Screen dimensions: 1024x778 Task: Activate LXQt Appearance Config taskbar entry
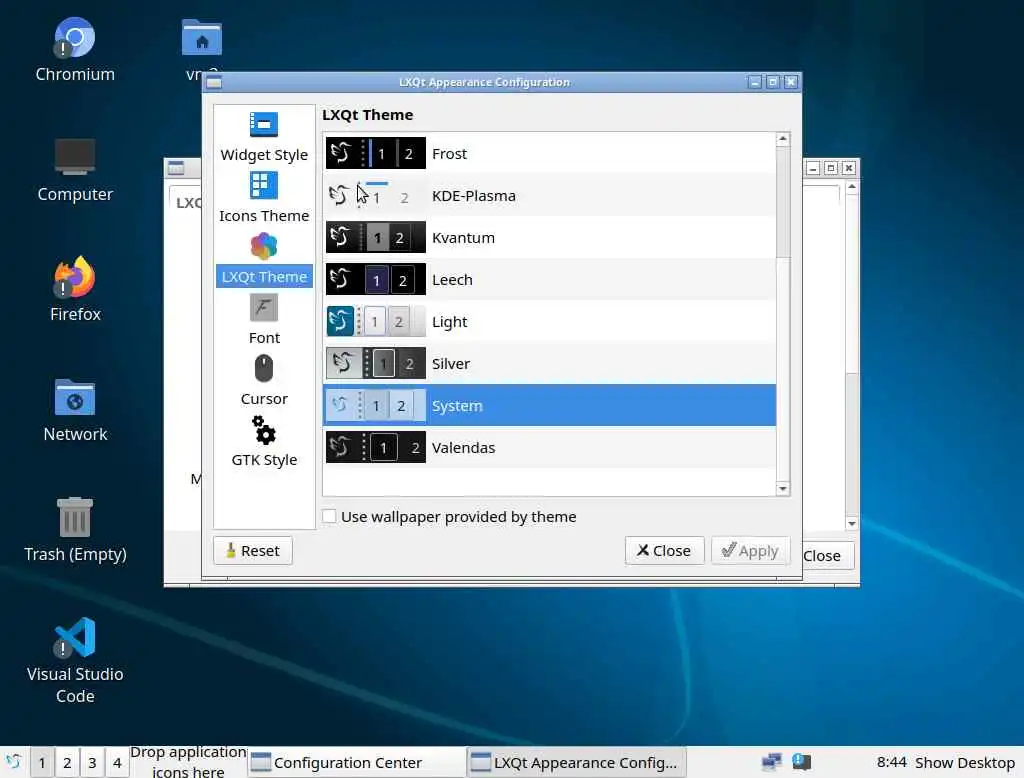[x=576, y=762]
